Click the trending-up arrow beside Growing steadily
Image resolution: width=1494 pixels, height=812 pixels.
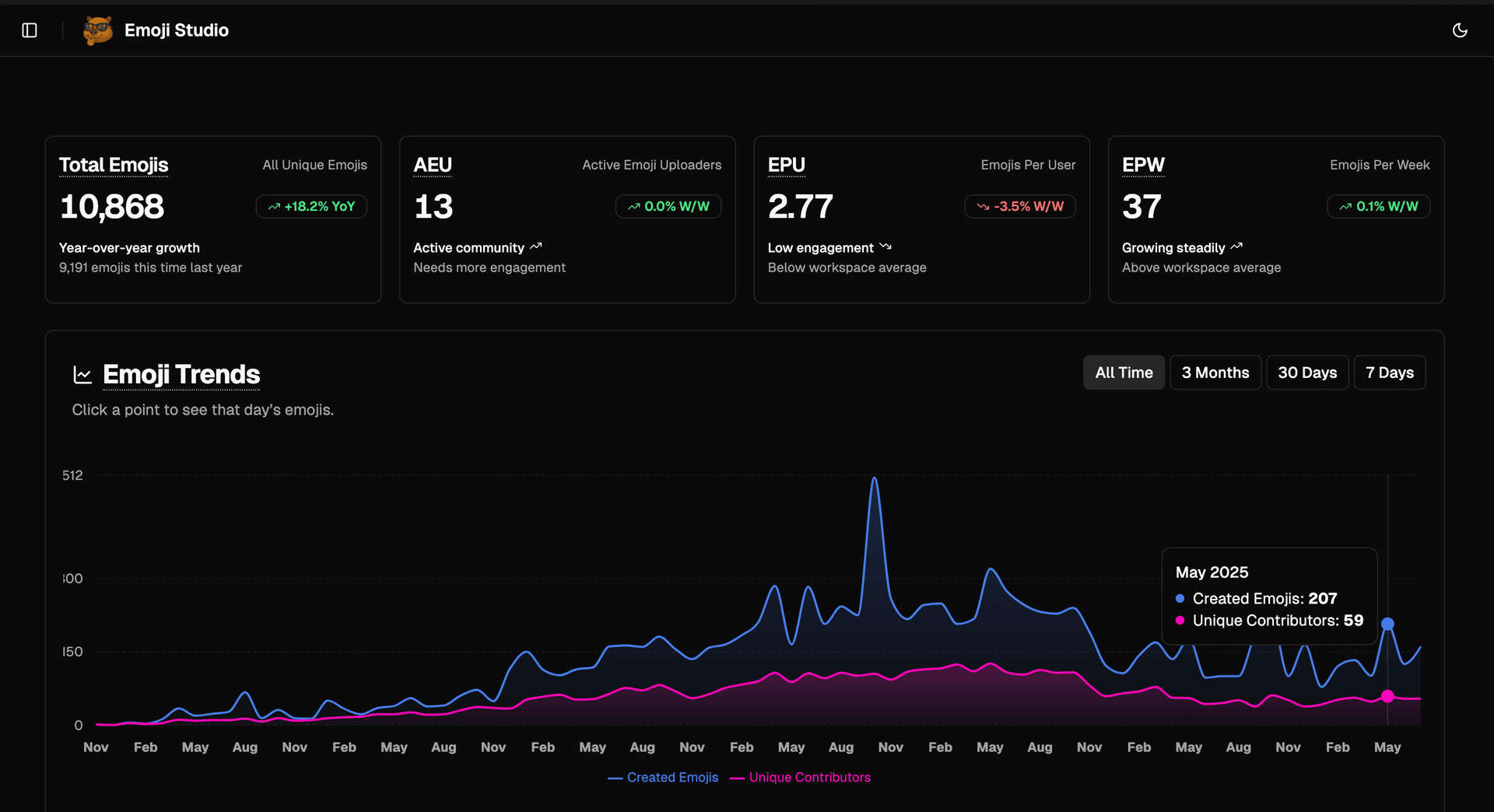[1236, 247]
